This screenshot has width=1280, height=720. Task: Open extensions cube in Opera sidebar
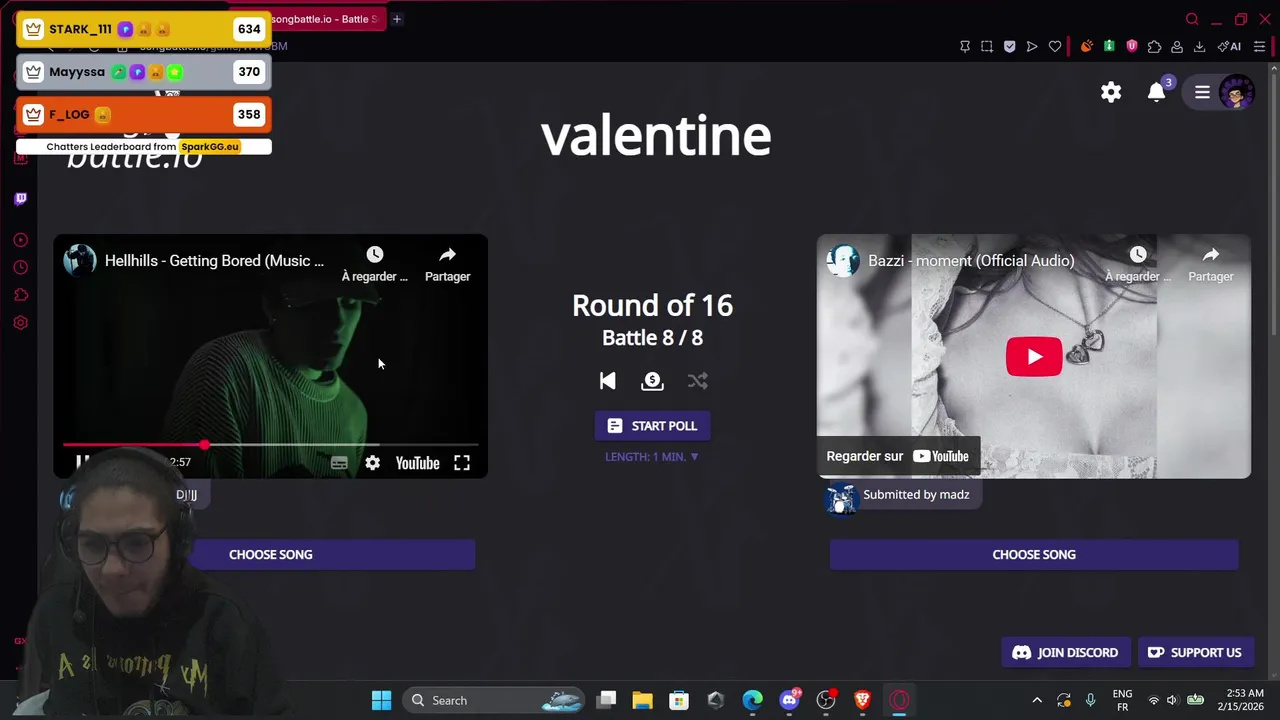pos(20,295)
